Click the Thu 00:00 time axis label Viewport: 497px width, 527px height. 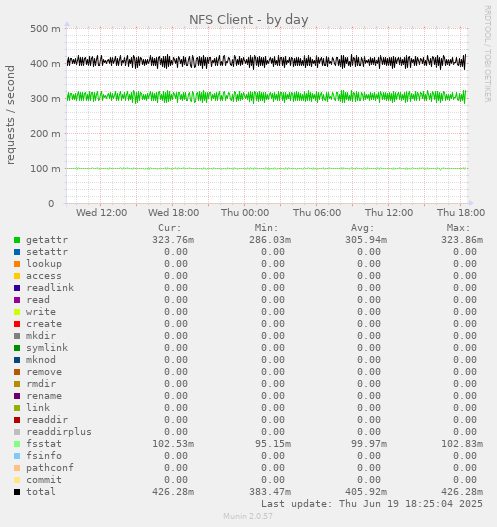(245, 213)
